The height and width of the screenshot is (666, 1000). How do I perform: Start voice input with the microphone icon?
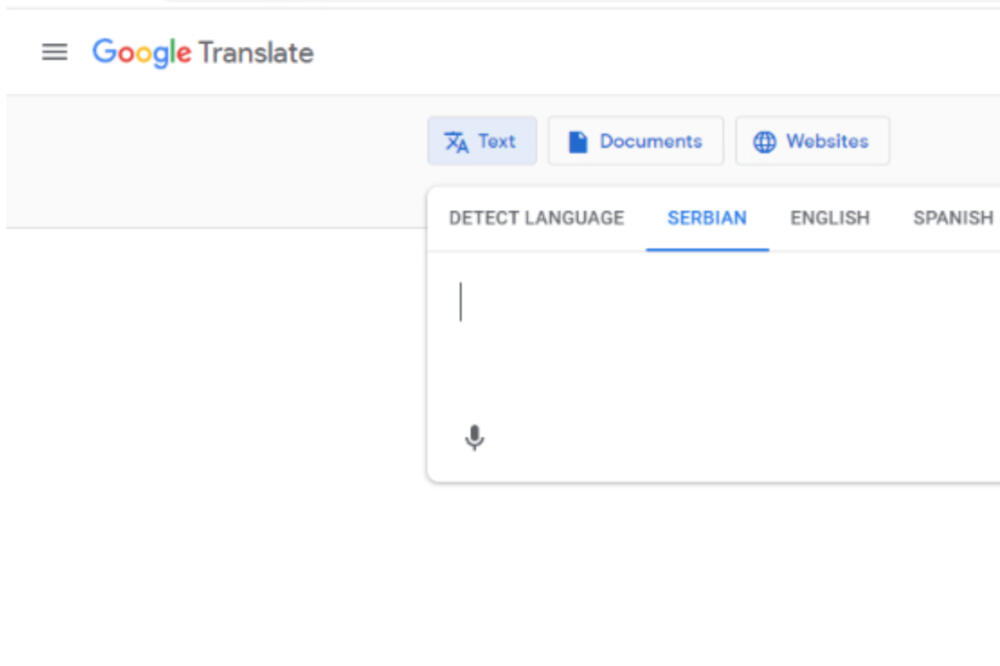(x=475, y=438)
